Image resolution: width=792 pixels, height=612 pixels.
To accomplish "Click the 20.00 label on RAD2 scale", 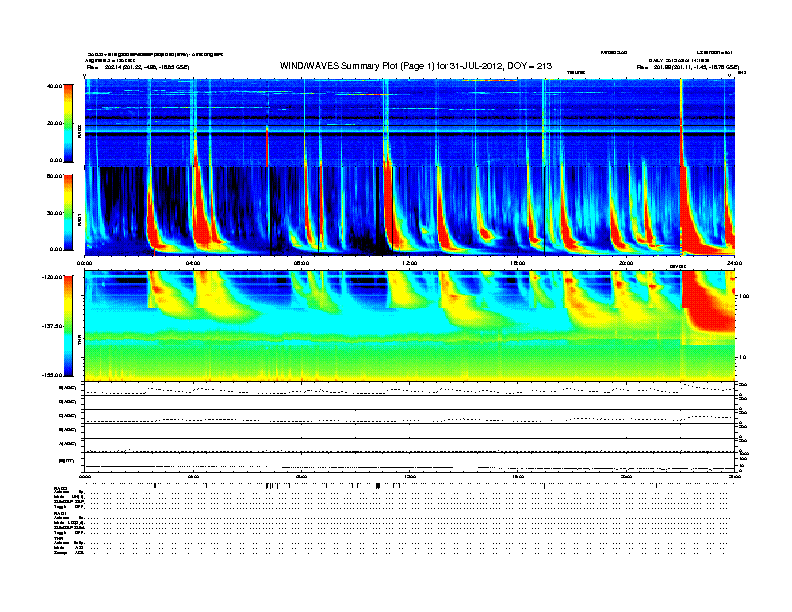I will click(54, 123).
